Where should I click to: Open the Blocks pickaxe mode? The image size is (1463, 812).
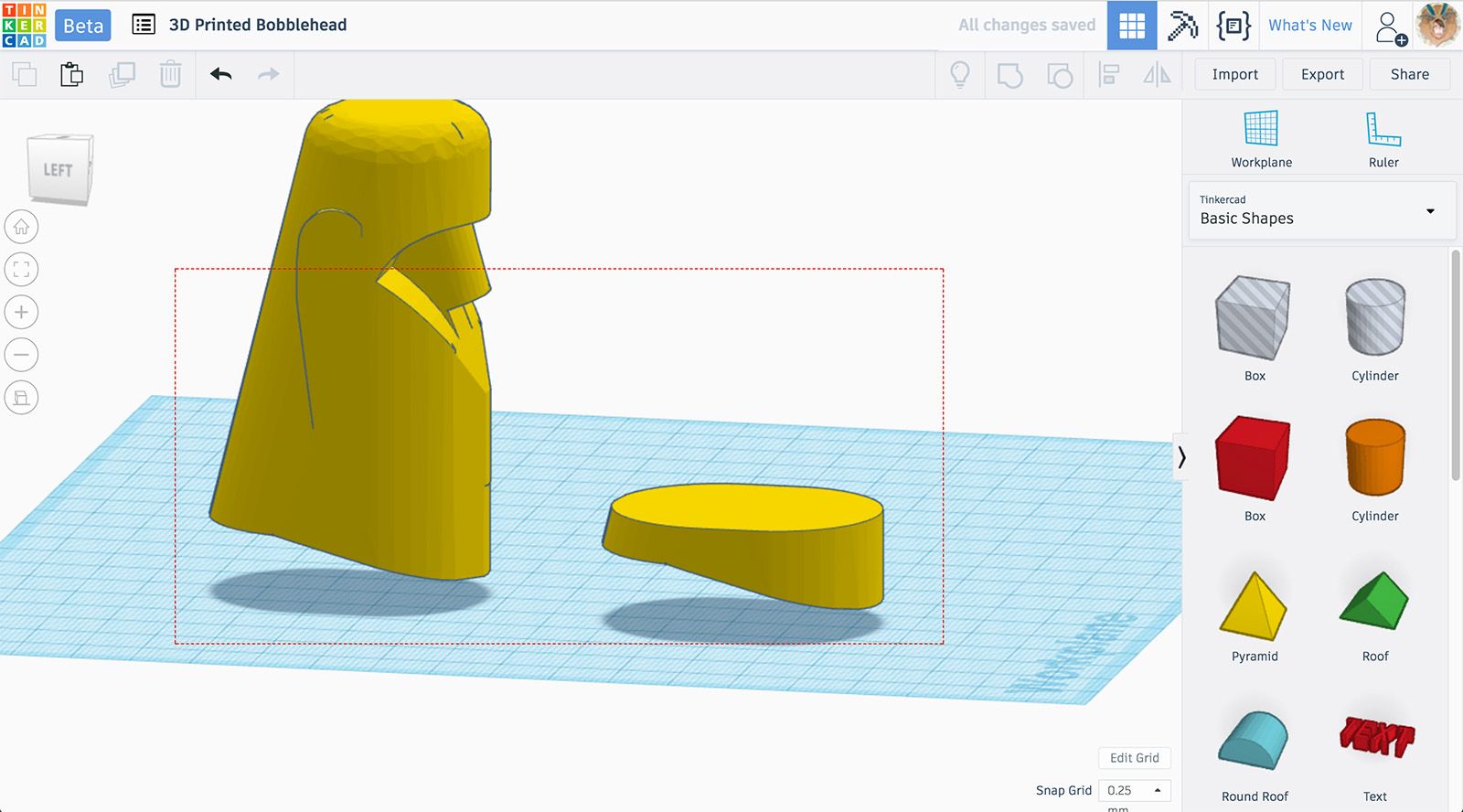[x=1182, y=26]
